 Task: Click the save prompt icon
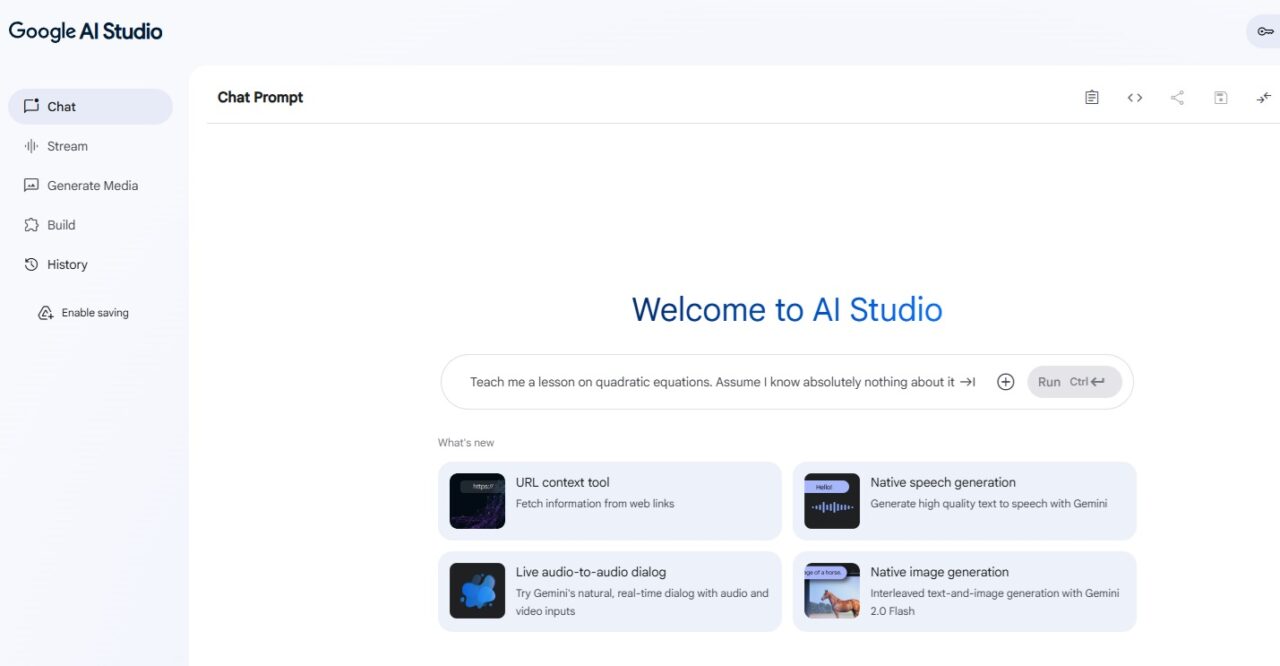coord(1220,97)
